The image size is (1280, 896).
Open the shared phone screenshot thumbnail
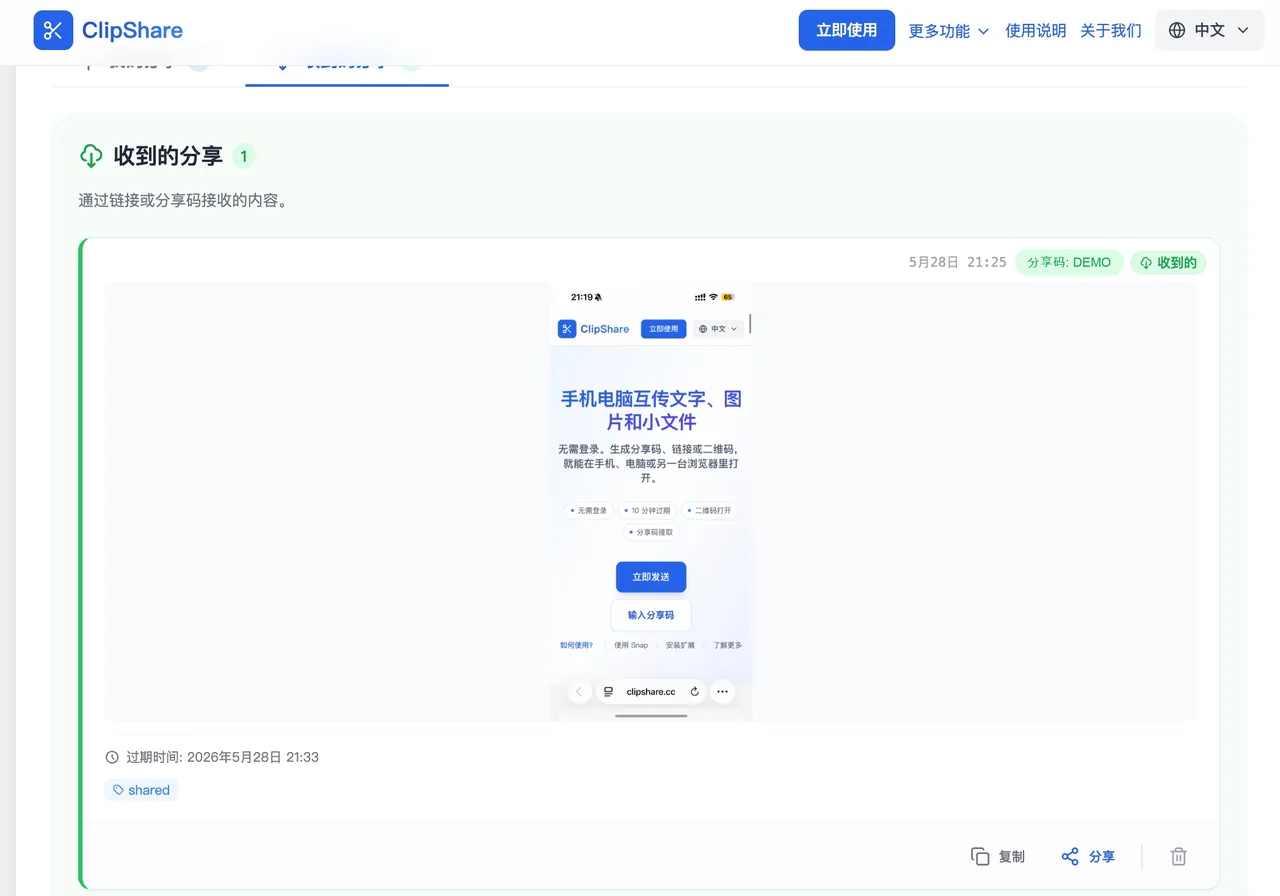[x=651, y=501]
